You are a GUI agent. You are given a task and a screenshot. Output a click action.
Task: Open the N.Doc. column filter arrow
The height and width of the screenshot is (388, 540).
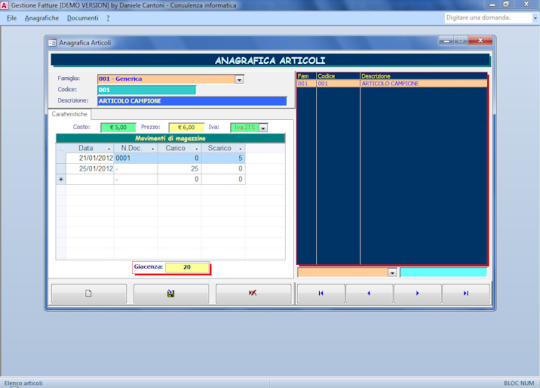(153, 149)
